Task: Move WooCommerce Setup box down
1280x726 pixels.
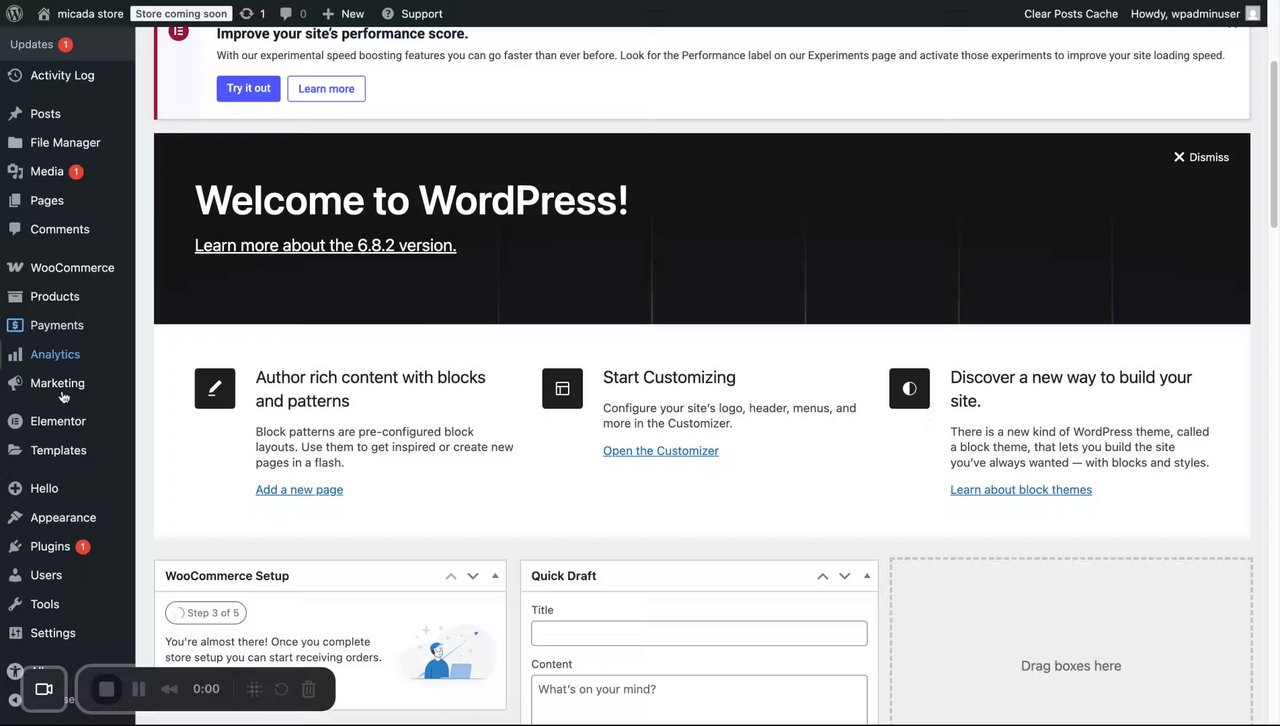Action: pyautogui.click(x=473, y=576)
